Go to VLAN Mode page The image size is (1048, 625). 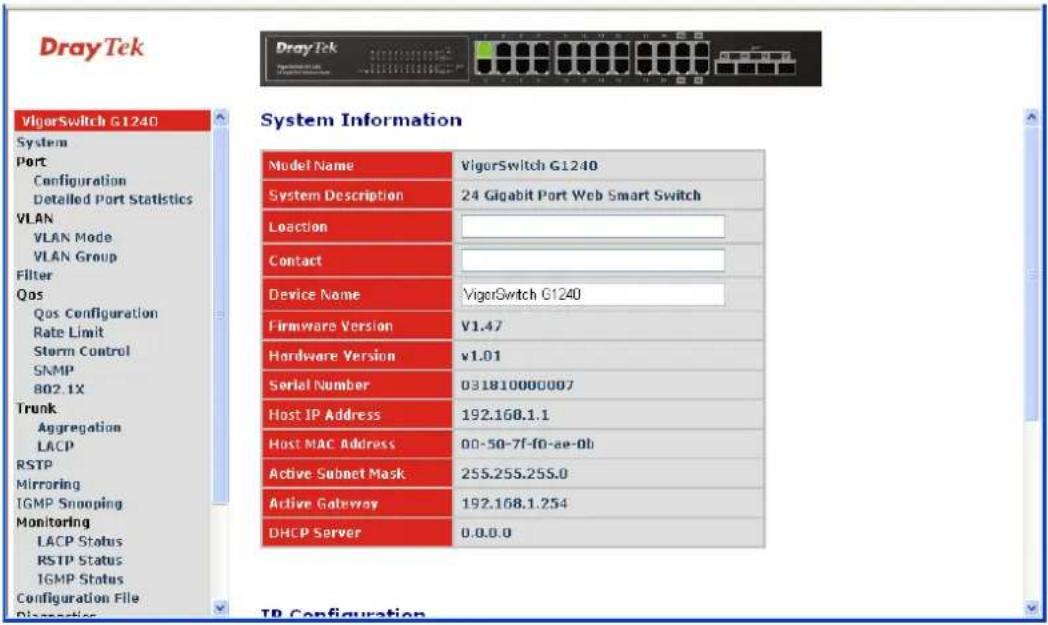[73, 237]
